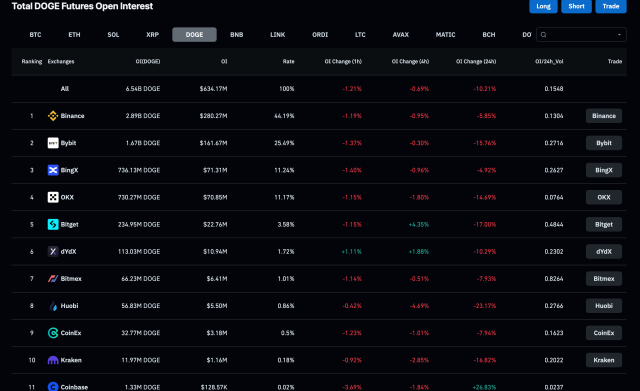Click the Coinbase logo icon

tap(53, 387)
